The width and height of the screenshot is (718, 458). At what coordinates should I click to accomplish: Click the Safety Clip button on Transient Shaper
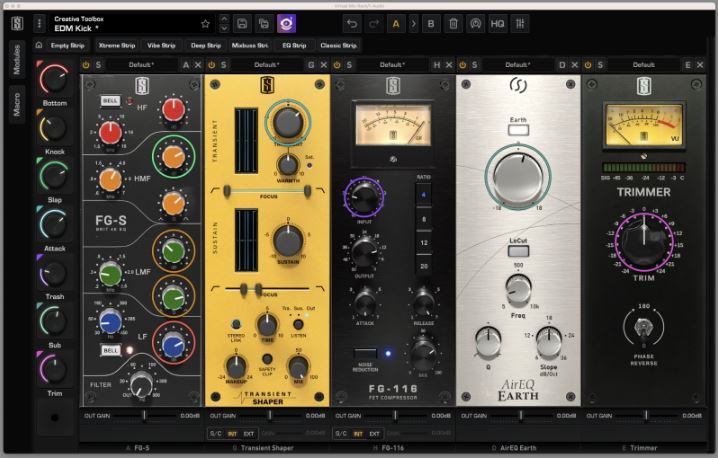tap(267, 359)
